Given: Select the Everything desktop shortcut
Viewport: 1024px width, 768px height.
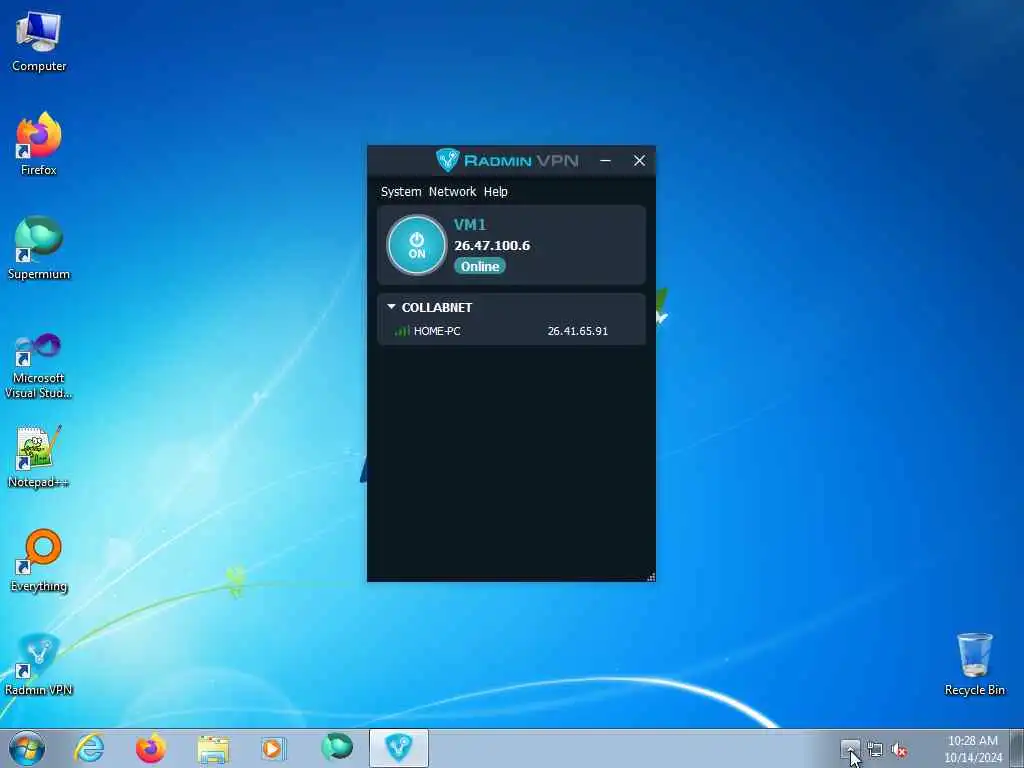Looking at the screenshot, I should coord(39,560).
